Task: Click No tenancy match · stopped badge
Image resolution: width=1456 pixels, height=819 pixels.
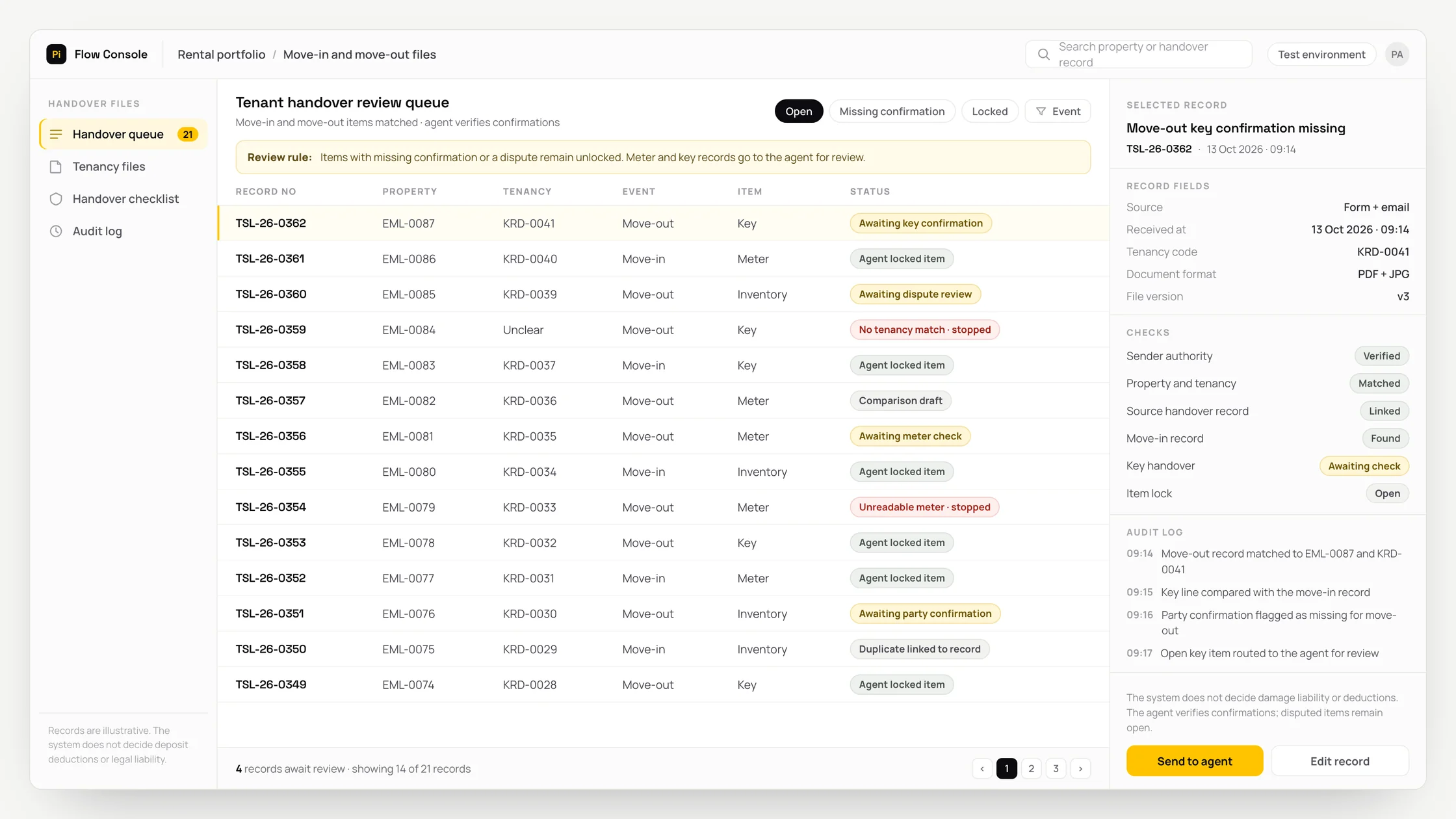Action: coord(924,330)
